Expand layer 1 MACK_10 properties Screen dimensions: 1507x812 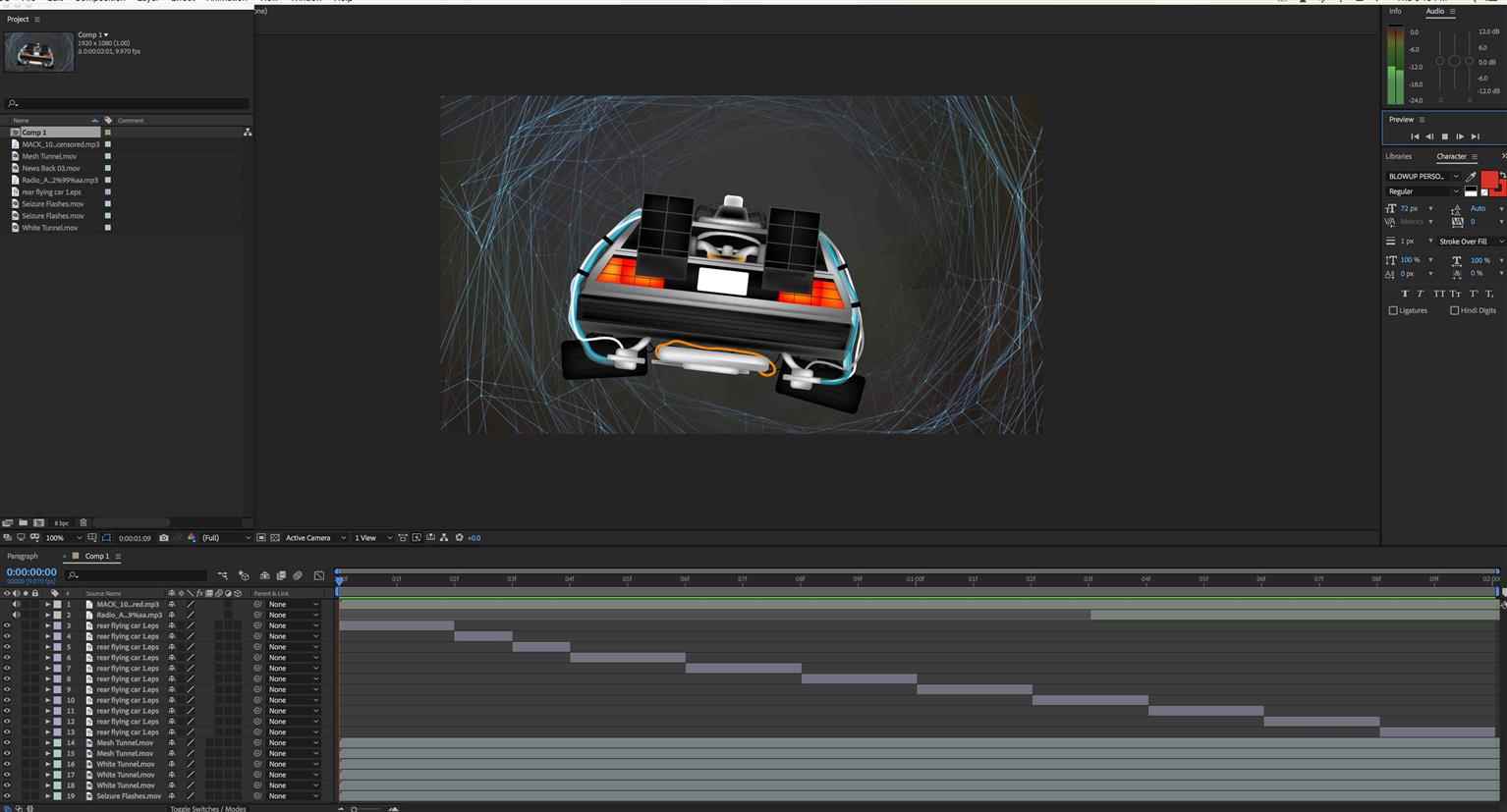[x=47, y=605]
